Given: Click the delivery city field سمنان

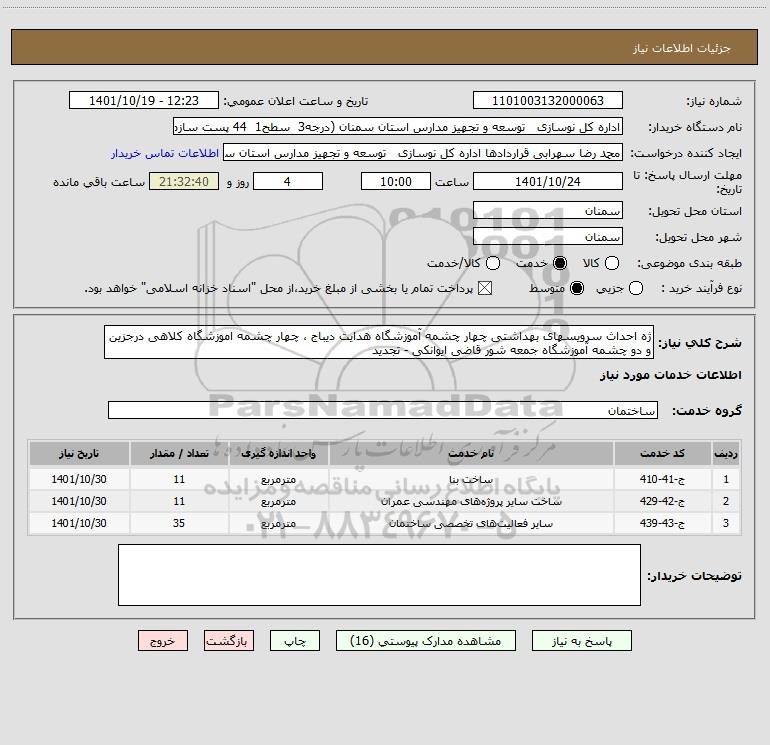Looking at the screenshot, I should (548, 237).
